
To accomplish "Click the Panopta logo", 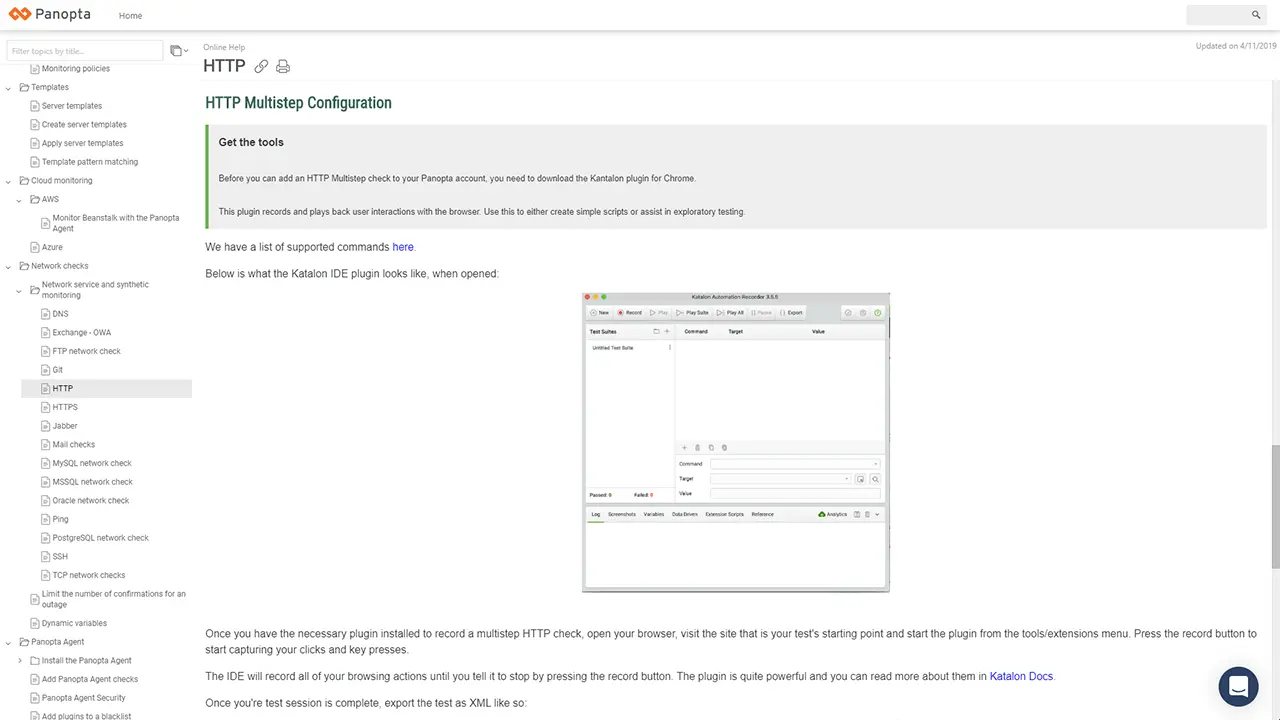I will (49, 15).
